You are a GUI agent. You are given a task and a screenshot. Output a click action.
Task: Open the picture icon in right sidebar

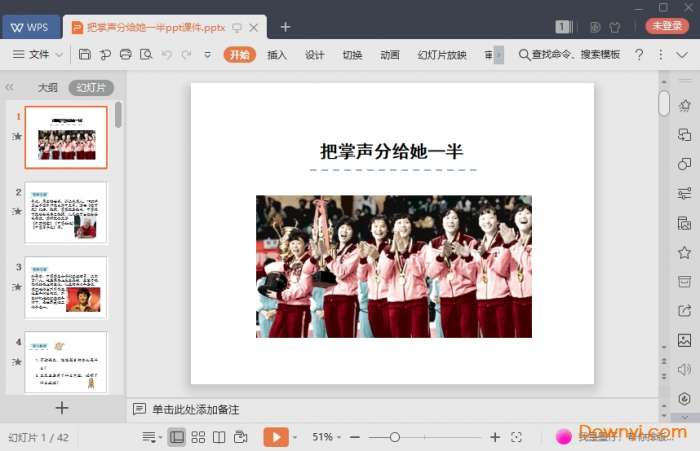pyautogui.click(x=684, y=340)
